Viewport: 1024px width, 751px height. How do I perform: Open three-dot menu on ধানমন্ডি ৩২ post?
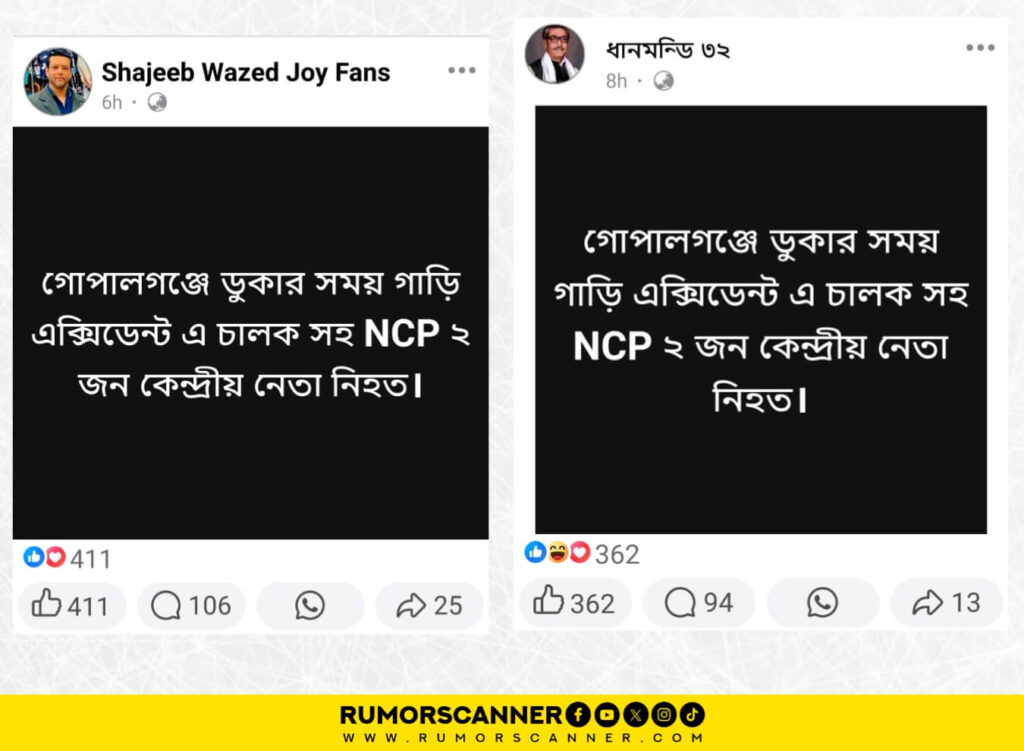[x=980, y=47]
